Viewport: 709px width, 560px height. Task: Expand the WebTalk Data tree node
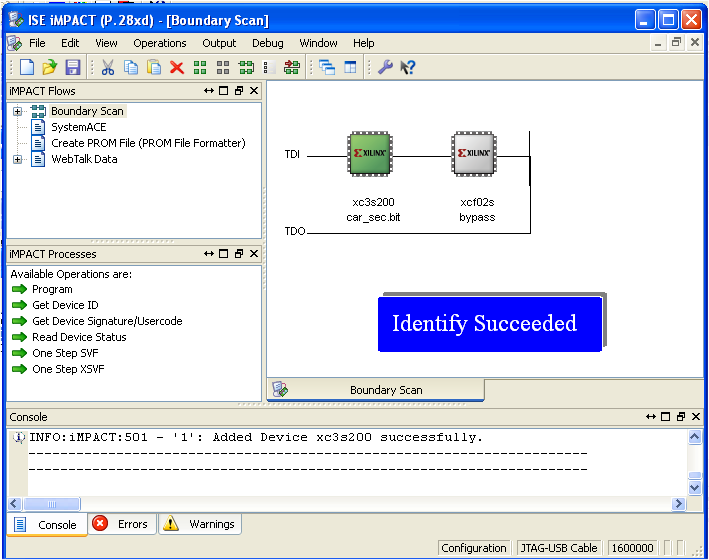pyautogui.click(x=17, y=159)
